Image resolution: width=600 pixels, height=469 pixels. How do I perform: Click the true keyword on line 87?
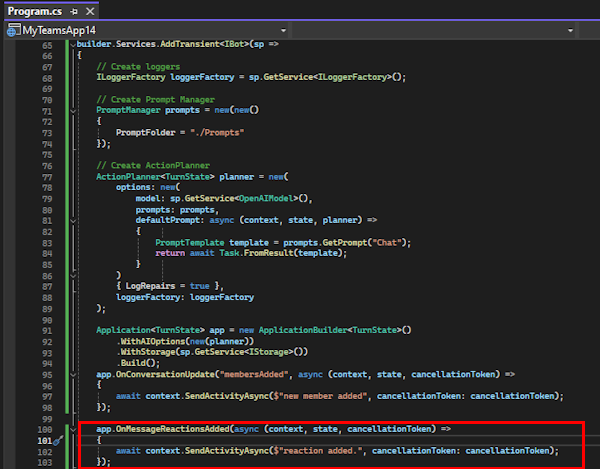click(200, 286)
